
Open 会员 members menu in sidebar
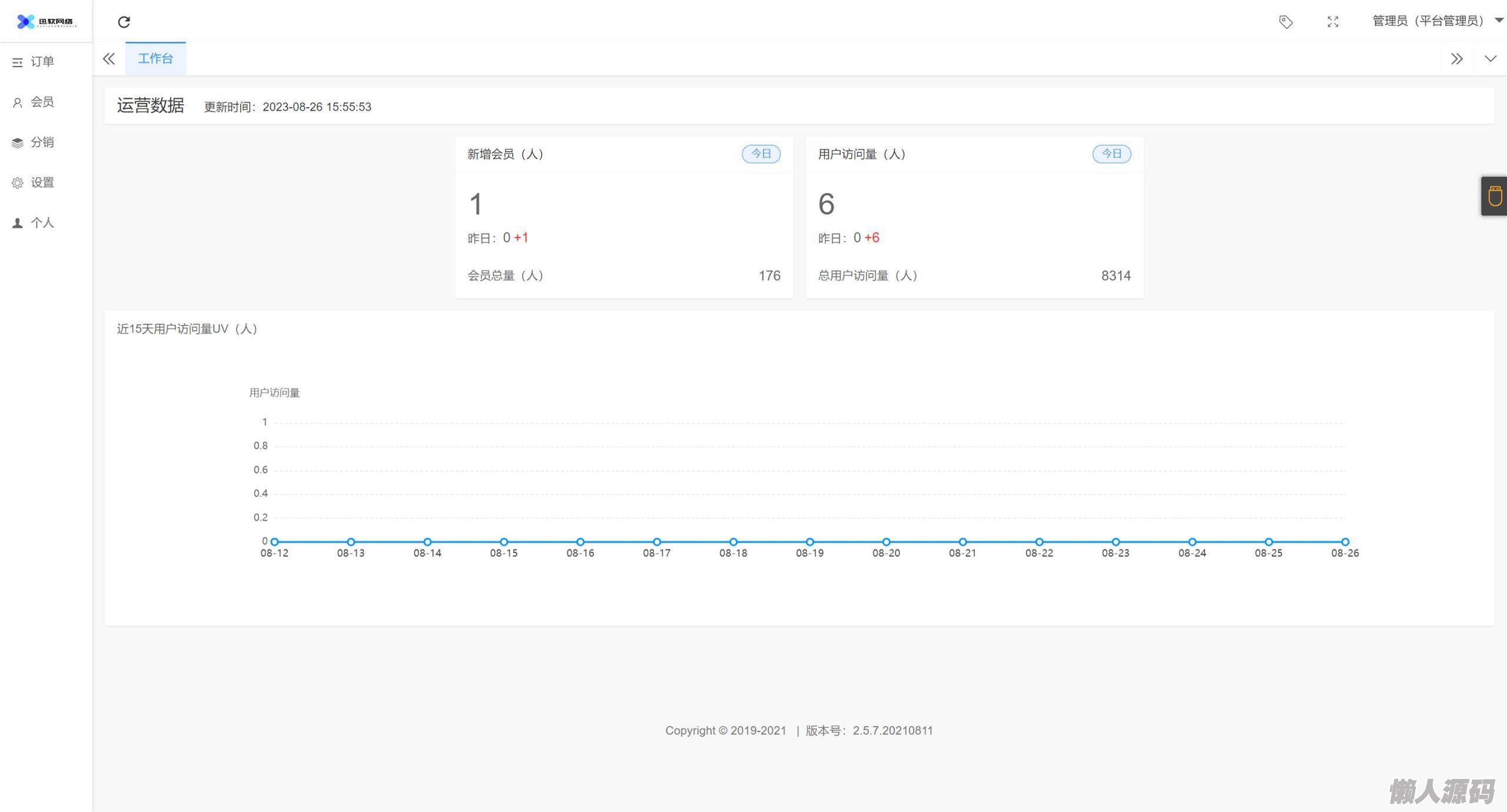click(41, 102)
